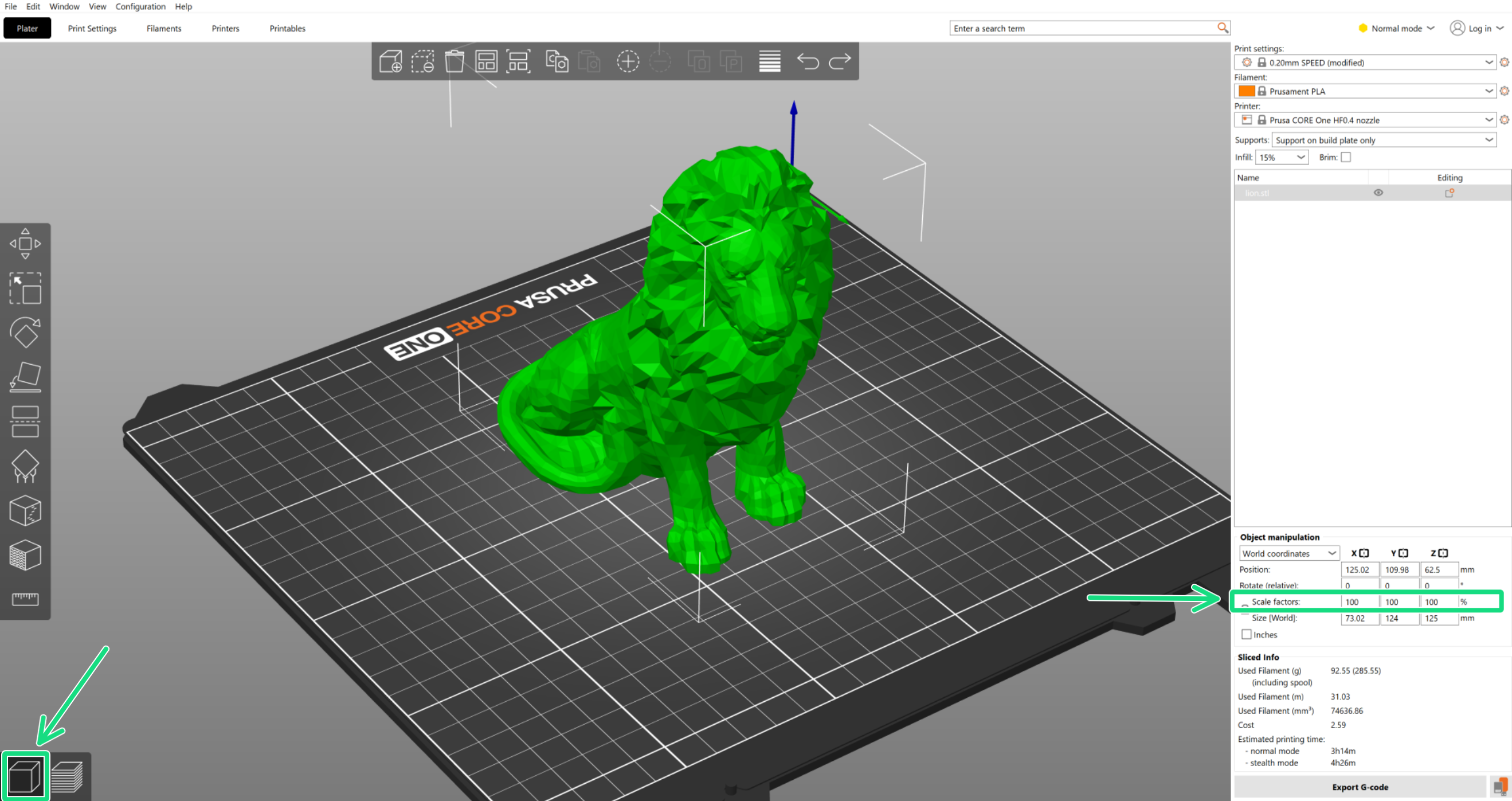
Task: Click the Arrange objects toolbar icon
Action: 486,61
